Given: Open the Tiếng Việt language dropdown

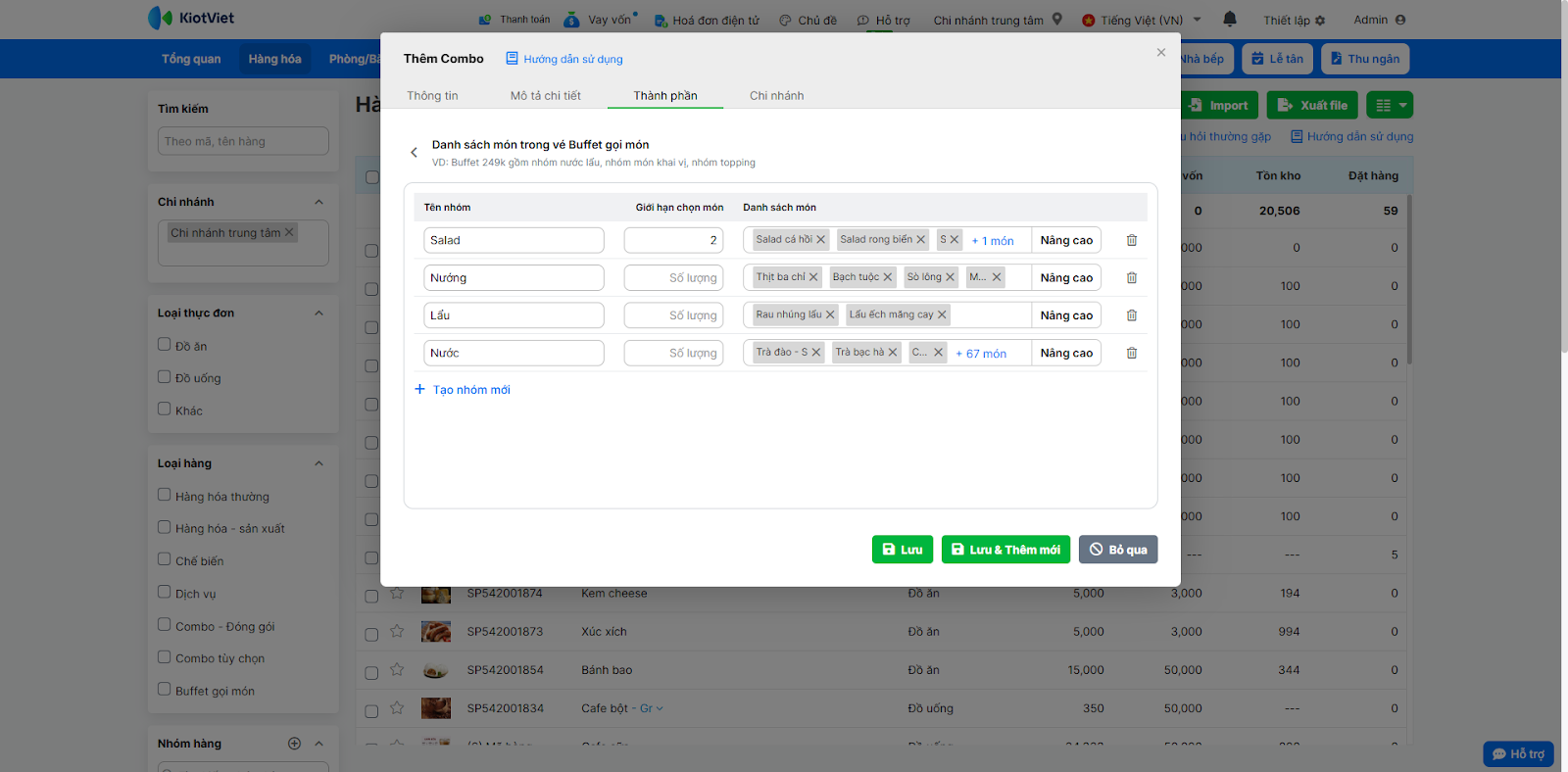Looking at the screenshot, I should click(1143, 20).
